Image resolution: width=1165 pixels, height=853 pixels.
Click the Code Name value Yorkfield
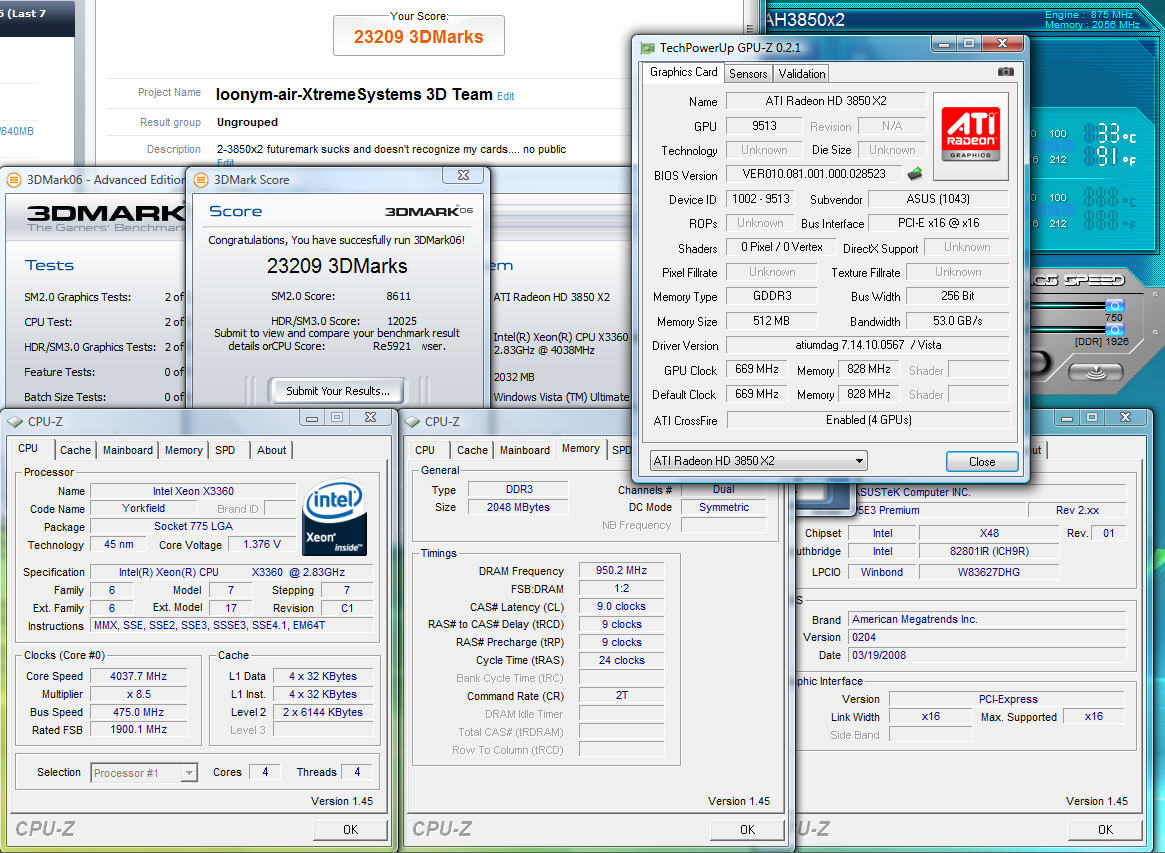pos(143,508)
